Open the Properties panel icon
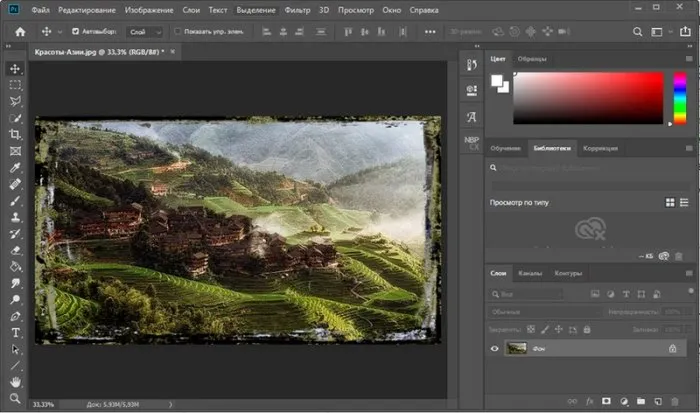The width and height of the screenshot is (700, 413). (x=471, y=90)
